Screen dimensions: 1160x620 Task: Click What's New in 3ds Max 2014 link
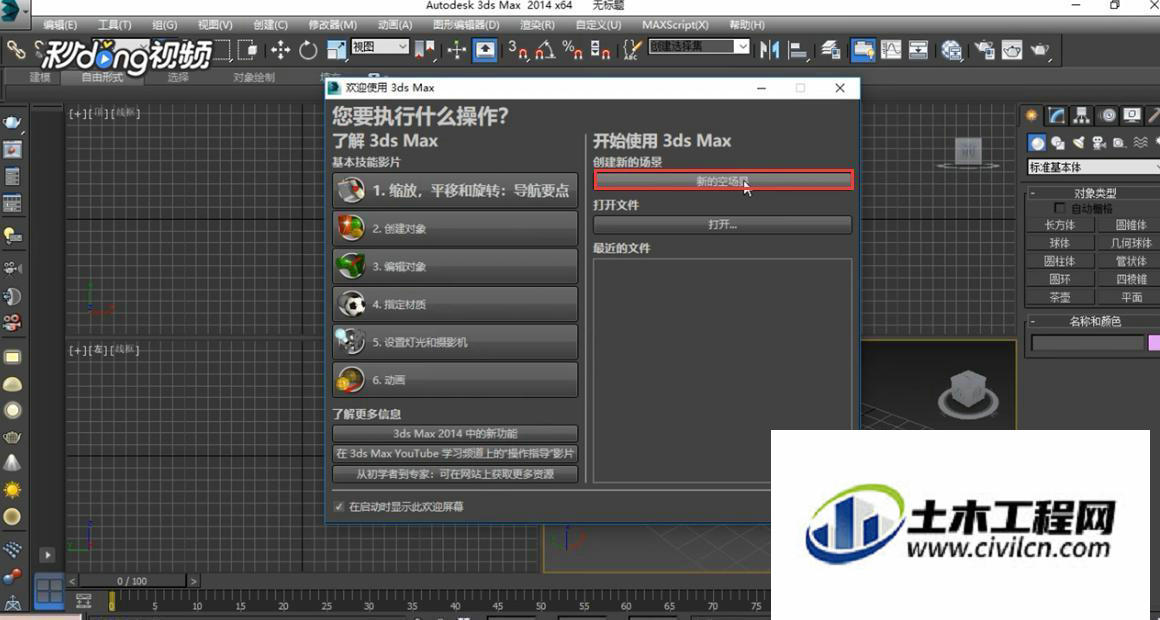(x=455, y=434)
